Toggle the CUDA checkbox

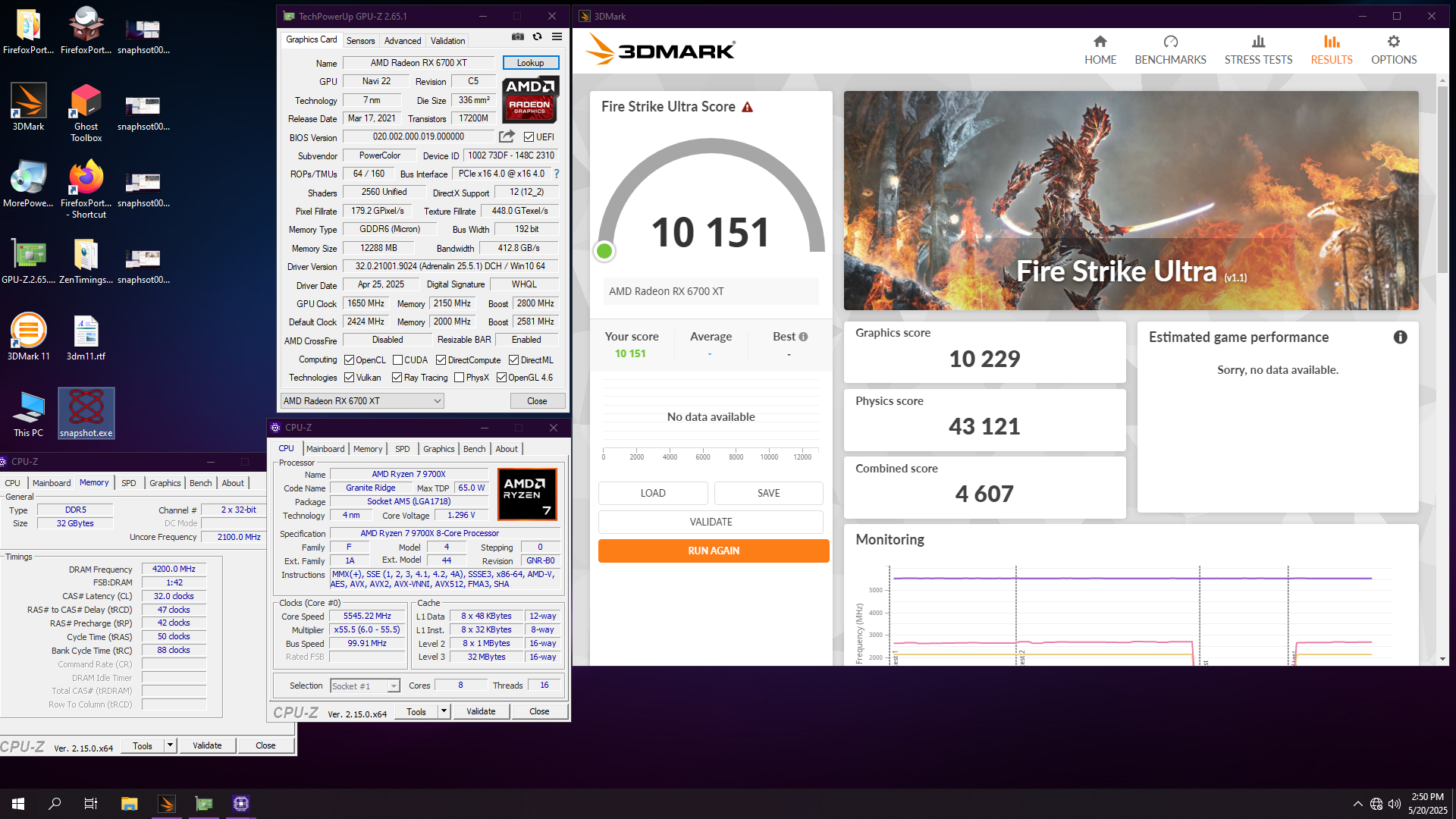pyautogui.click(x=397, y=360)
